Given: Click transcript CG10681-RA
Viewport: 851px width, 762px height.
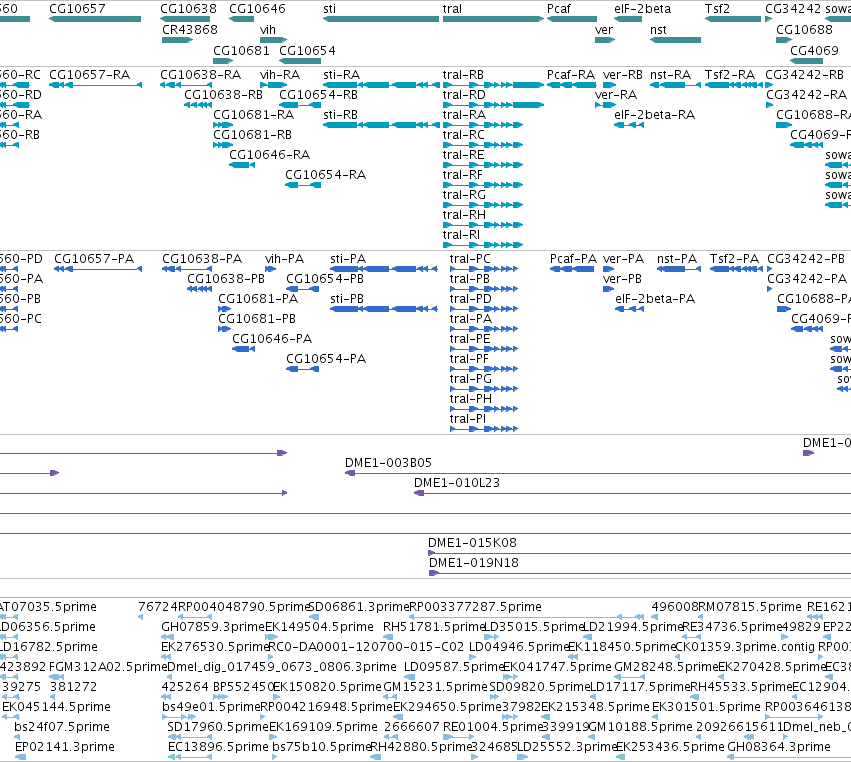Looking at the screenshot, I should tap(223, 125).
